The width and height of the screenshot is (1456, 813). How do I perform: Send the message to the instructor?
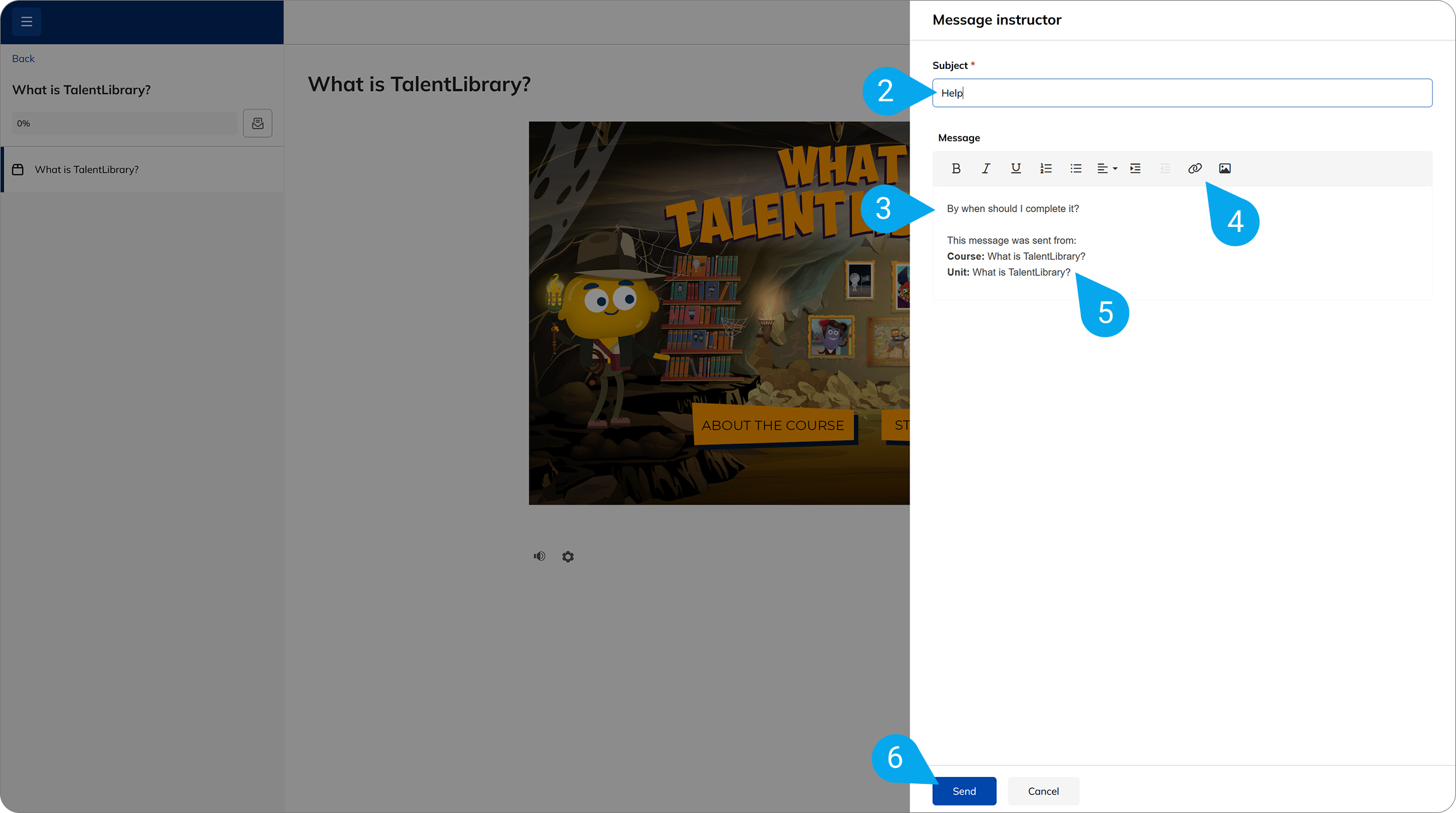click(x=963, y=791)
